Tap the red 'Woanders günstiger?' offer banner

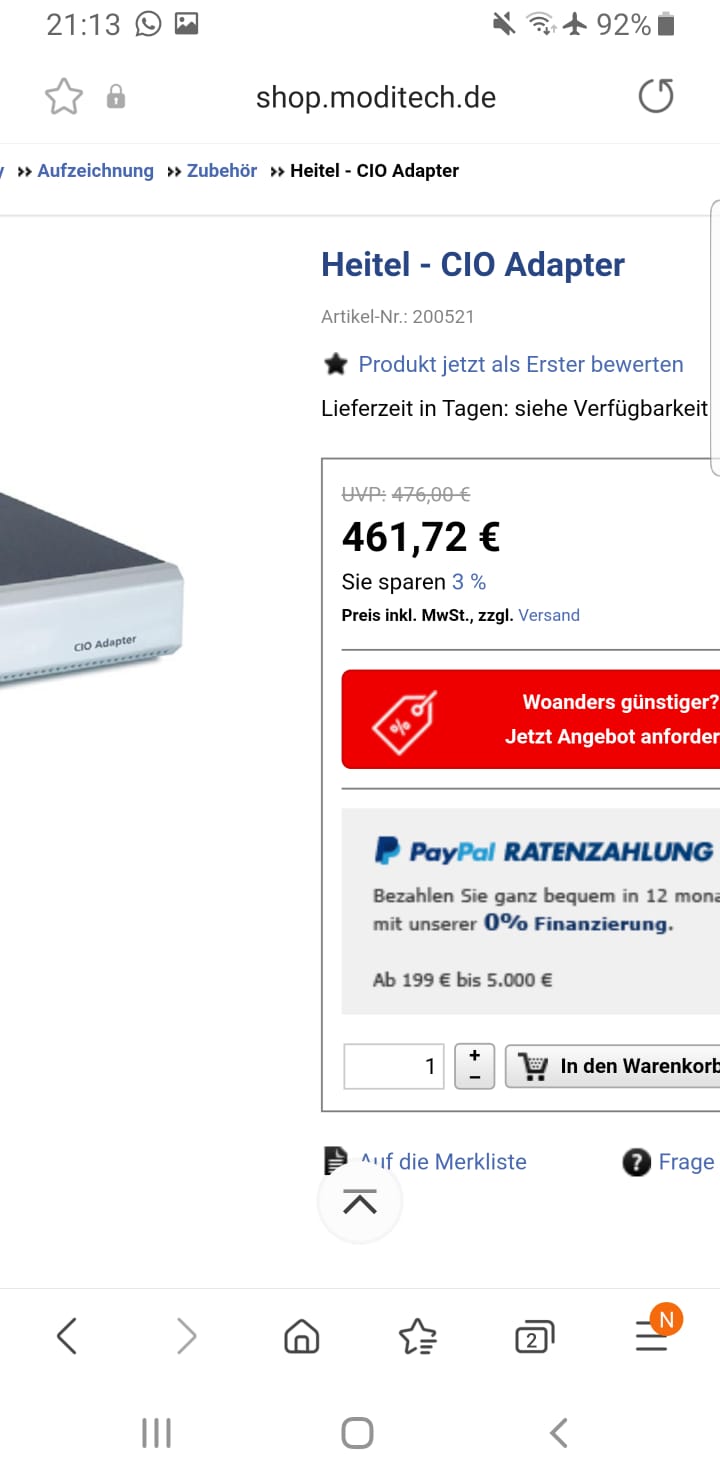coord(531,719)
